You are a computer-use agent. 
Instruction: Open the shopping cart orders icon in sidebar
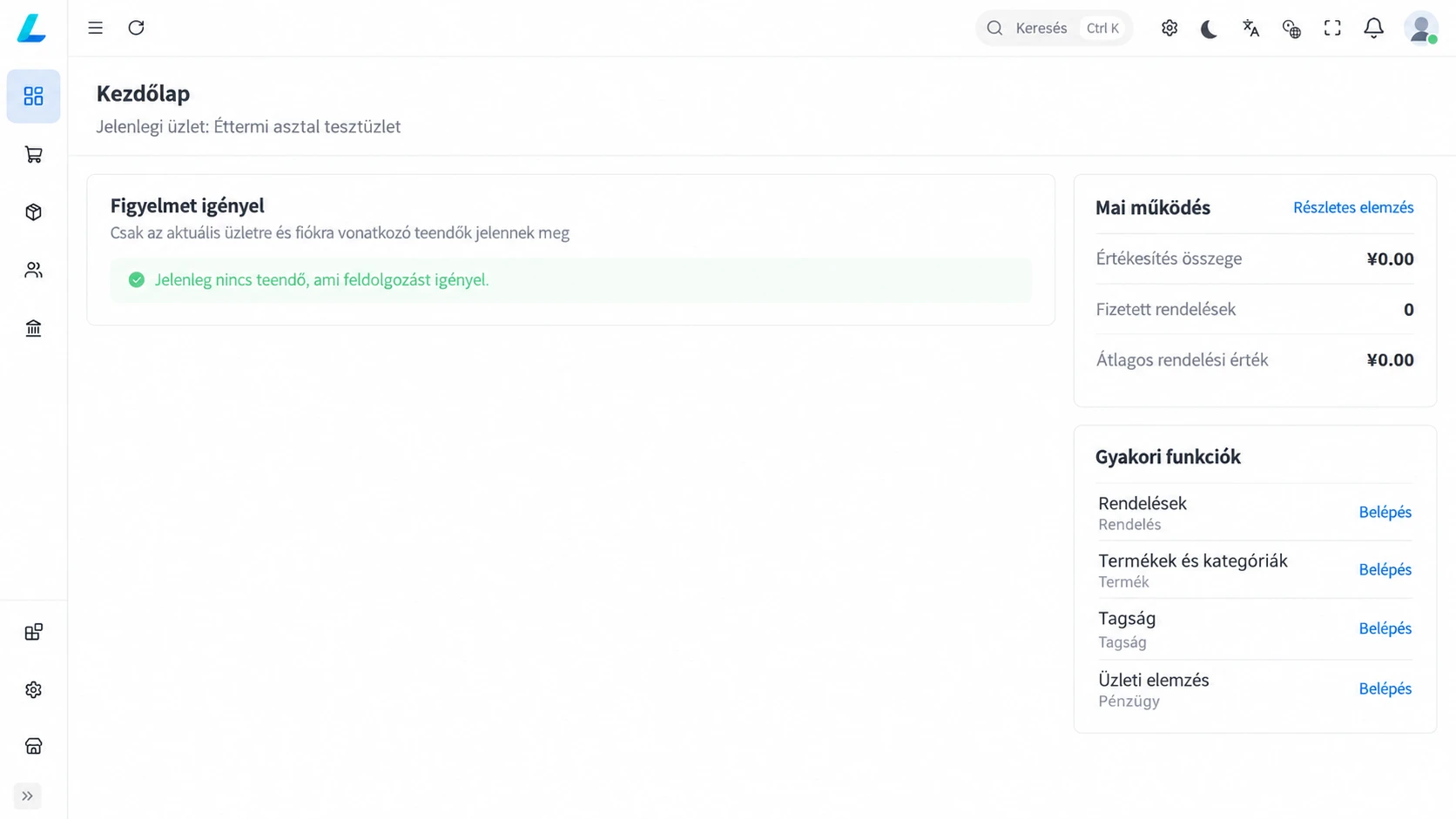[x=33, y=155]
